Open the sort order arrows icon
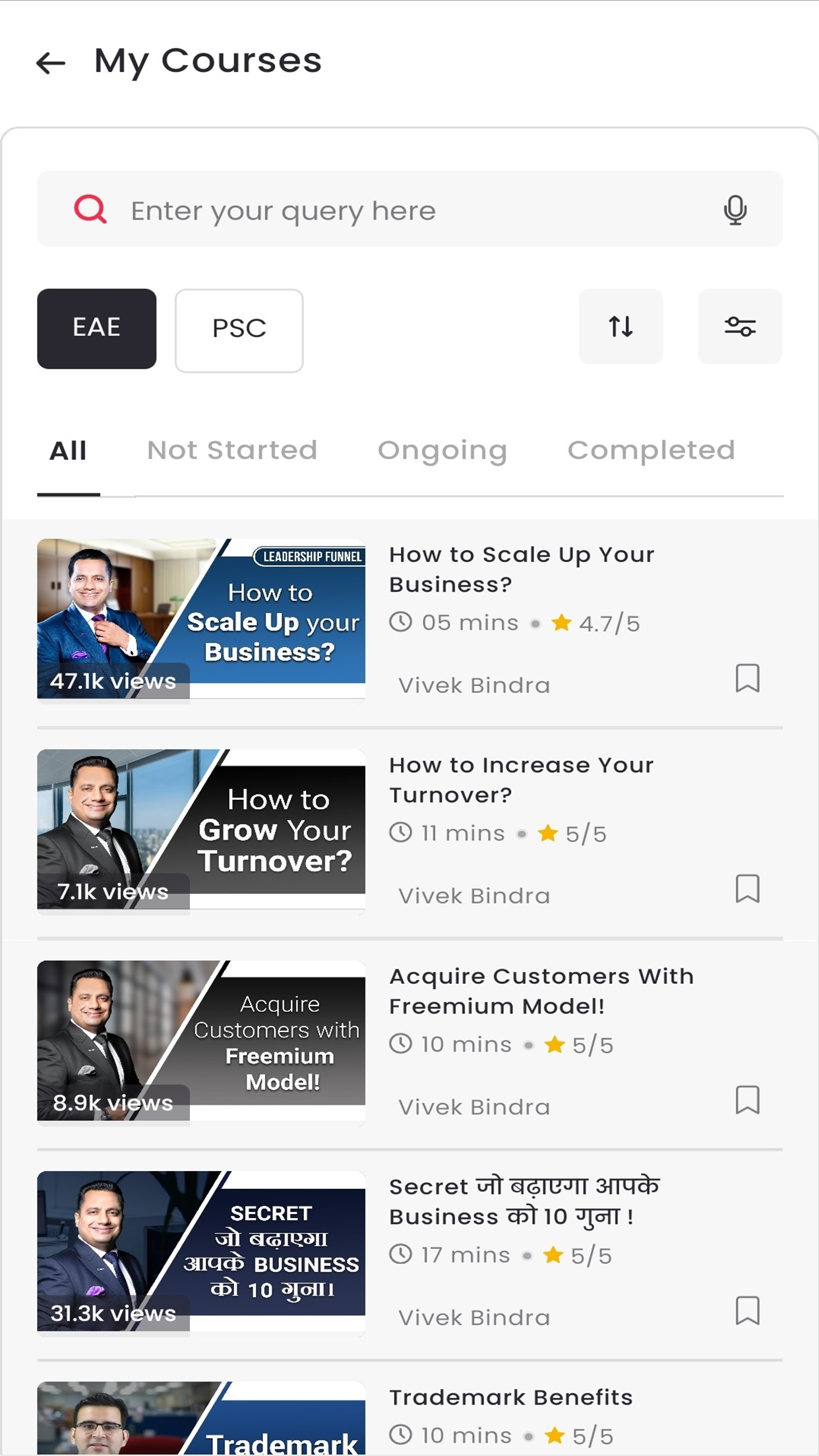819x1456 pixels. pyautogui.click(x=621, y=326)
